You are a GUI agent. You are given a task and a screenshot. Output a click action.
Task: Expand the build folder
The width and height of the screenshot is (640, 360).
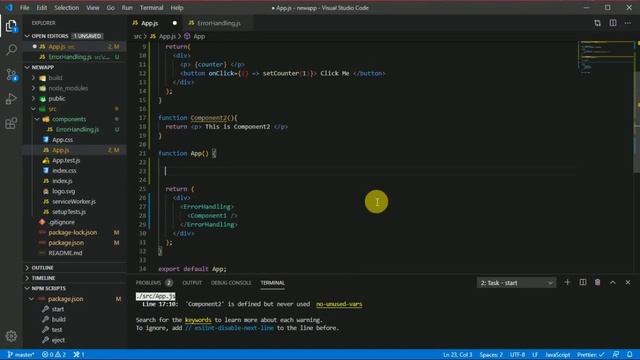[55, 78]
